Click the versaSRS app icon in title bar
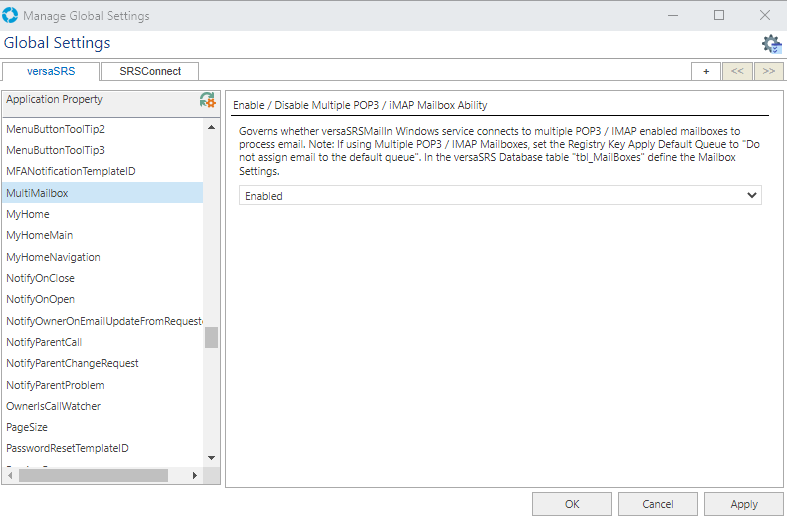 pyautogui.click(x=10, y=16)
